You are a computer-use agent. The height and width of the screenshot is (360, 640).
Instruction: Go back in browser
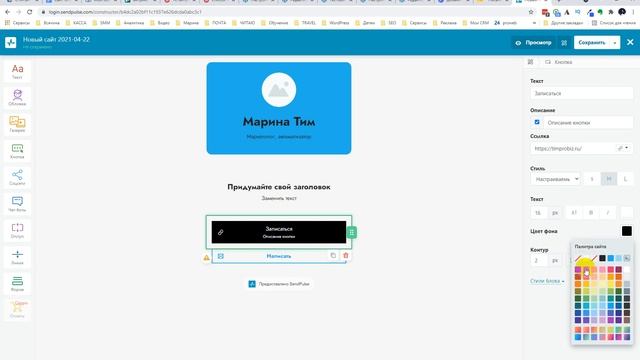[7, 12]
